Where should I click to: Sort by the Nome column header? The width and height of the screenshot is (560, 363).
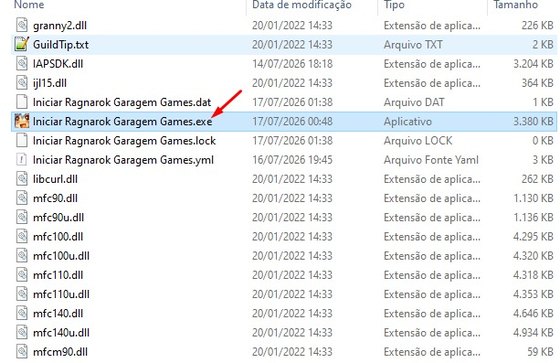coord(29,5)
